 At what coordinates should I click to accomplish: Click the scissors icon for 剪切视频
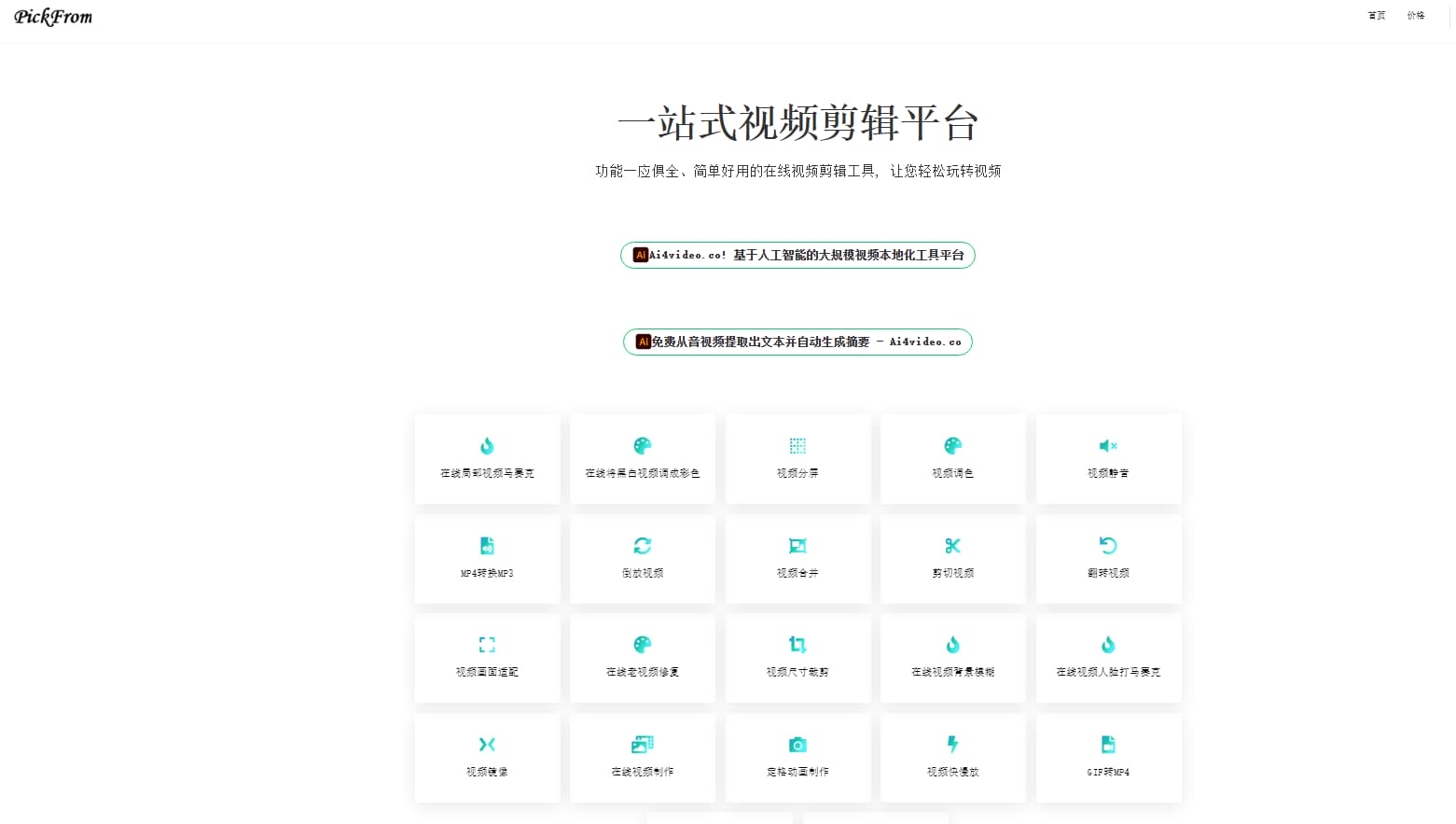coord(952,546)
